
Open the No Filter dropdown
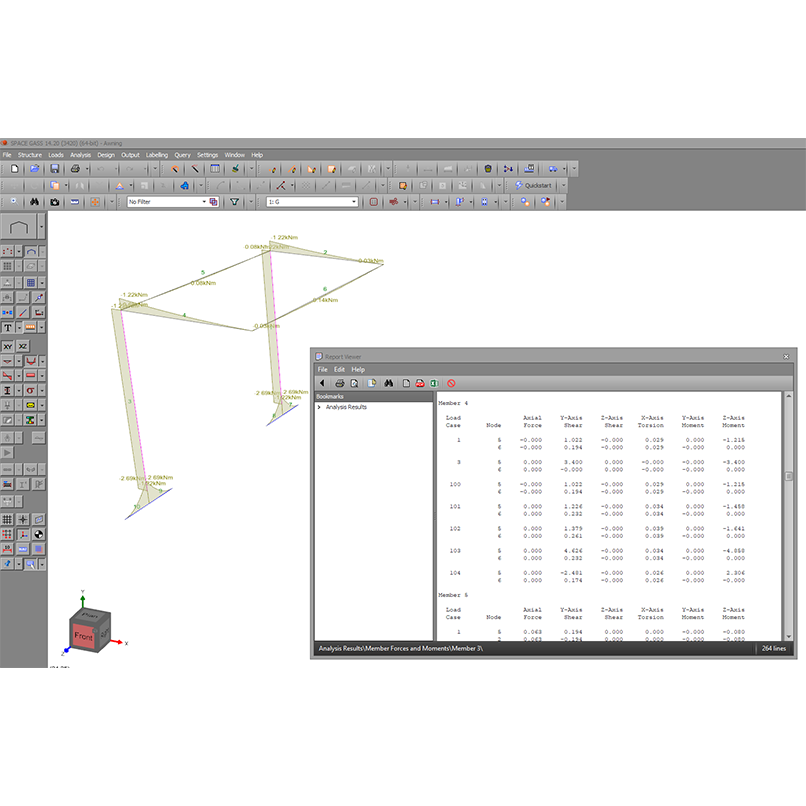click(204, 202)
